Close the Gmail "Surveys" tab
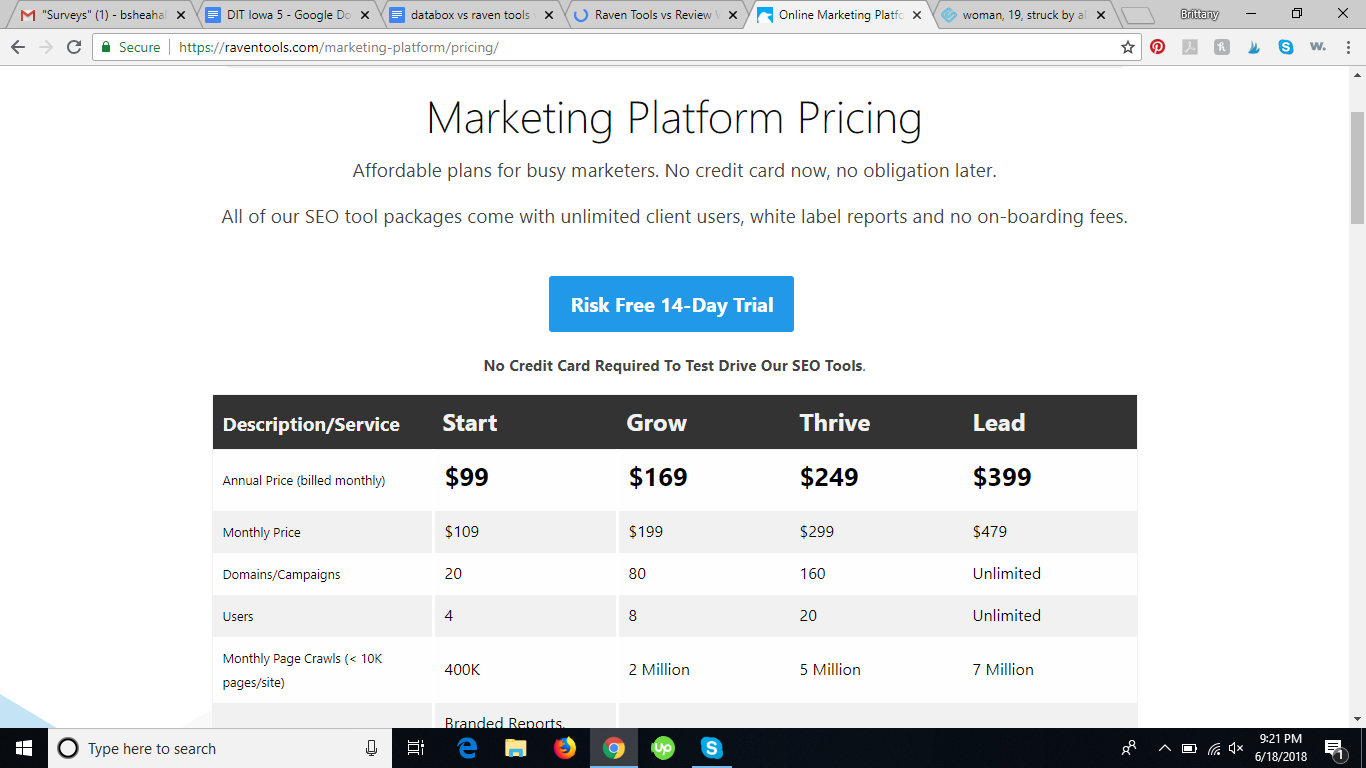The image size is (1366, 768). tap(181, 16)
